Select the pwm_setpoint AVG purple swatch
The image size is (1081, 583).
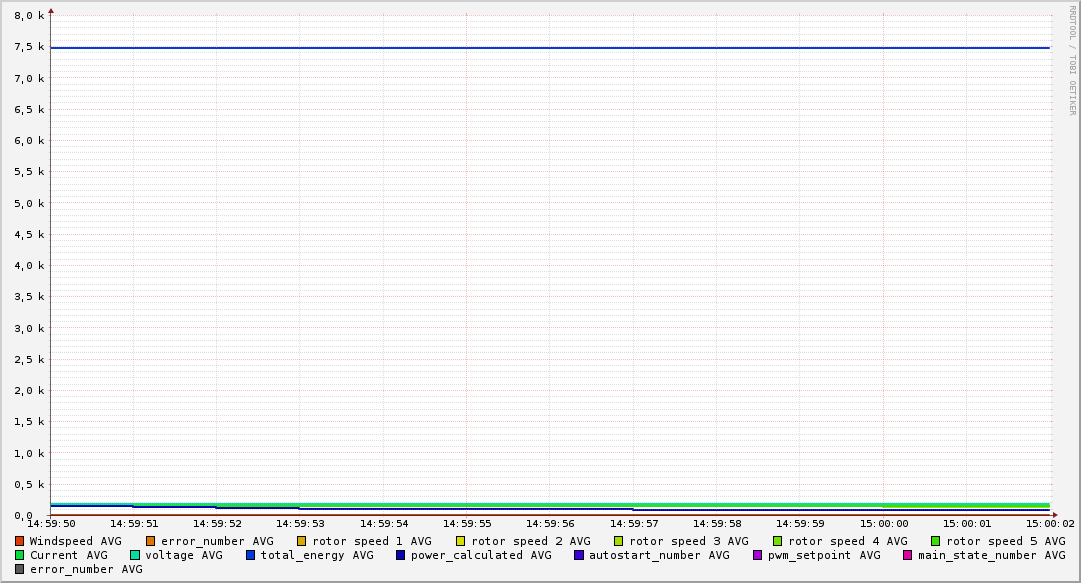(757, 555)
